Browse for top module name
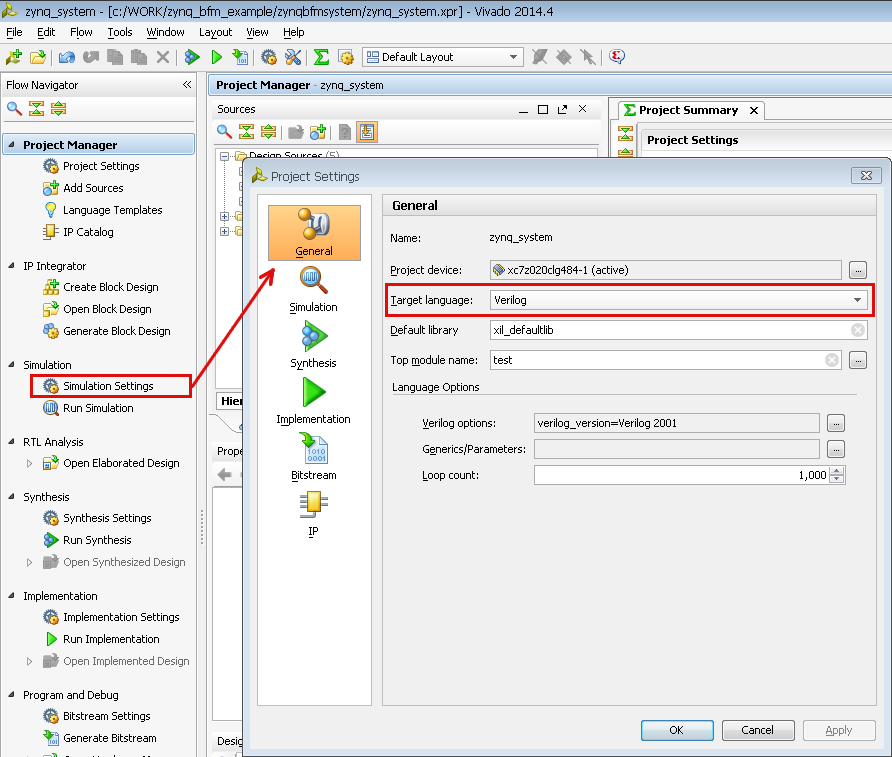 (x=858, y=360)
